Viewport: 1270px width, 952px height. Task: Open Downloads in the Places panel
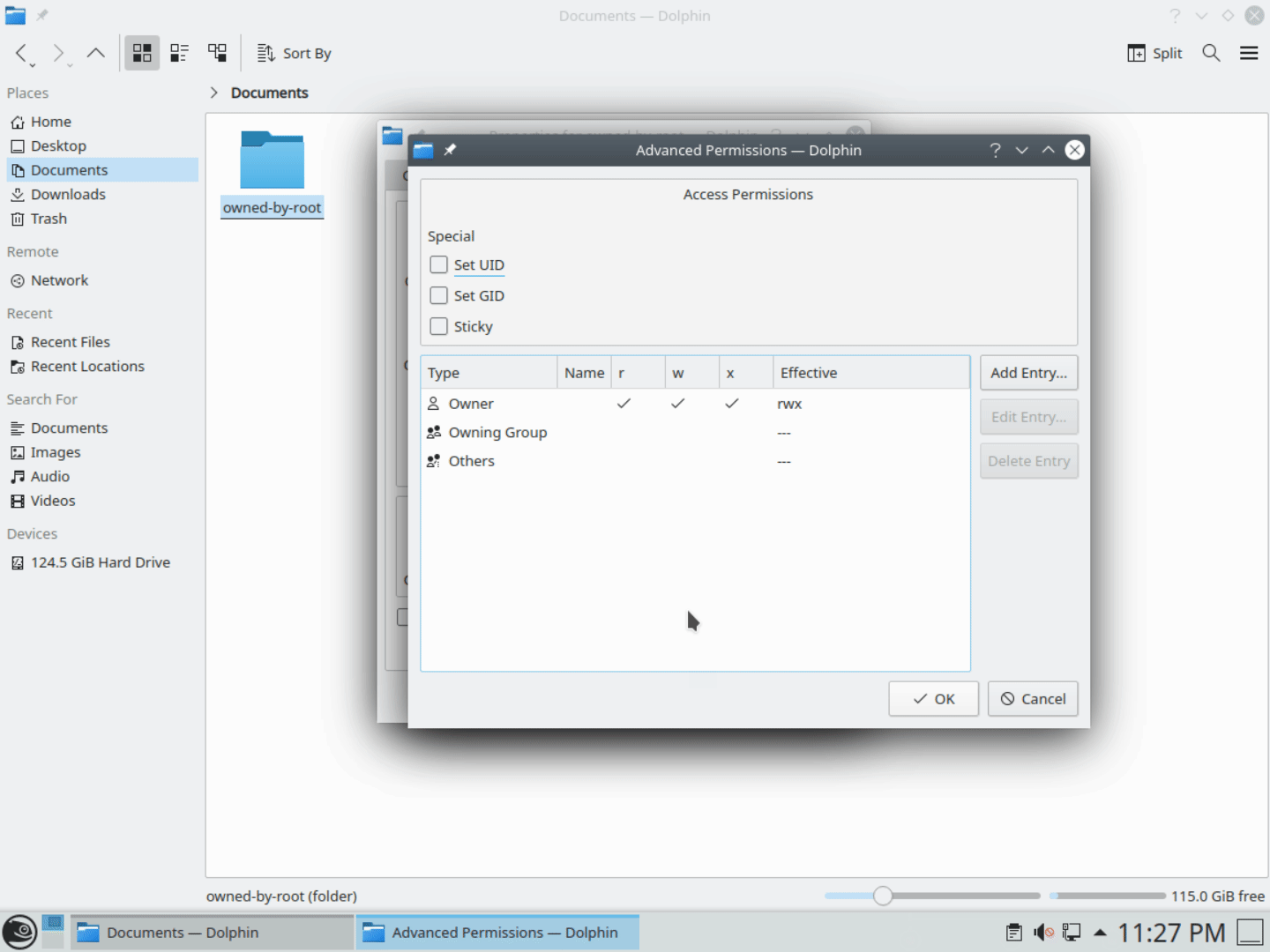point(102,194)
